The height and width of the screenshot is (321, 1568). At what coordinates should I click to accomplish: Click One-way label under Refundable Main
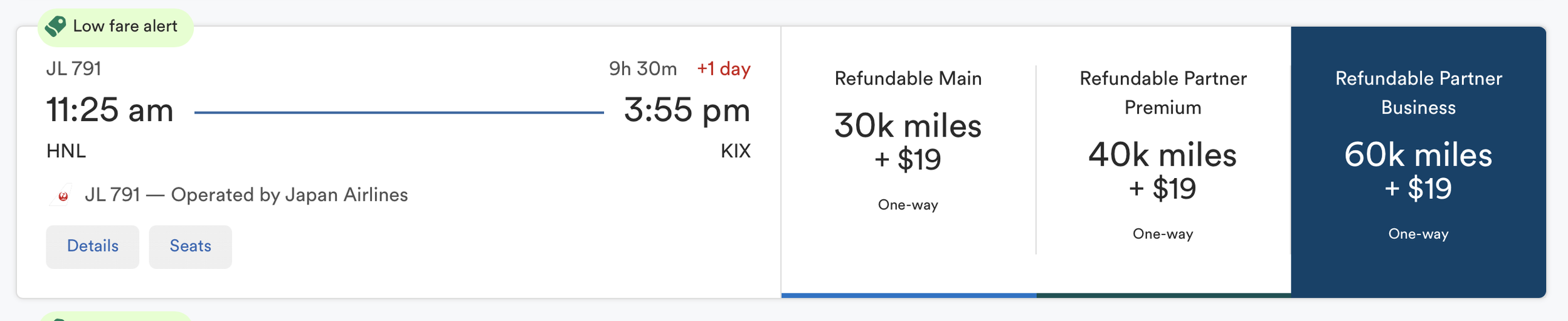pyautogui.click(x=908, y=205)
